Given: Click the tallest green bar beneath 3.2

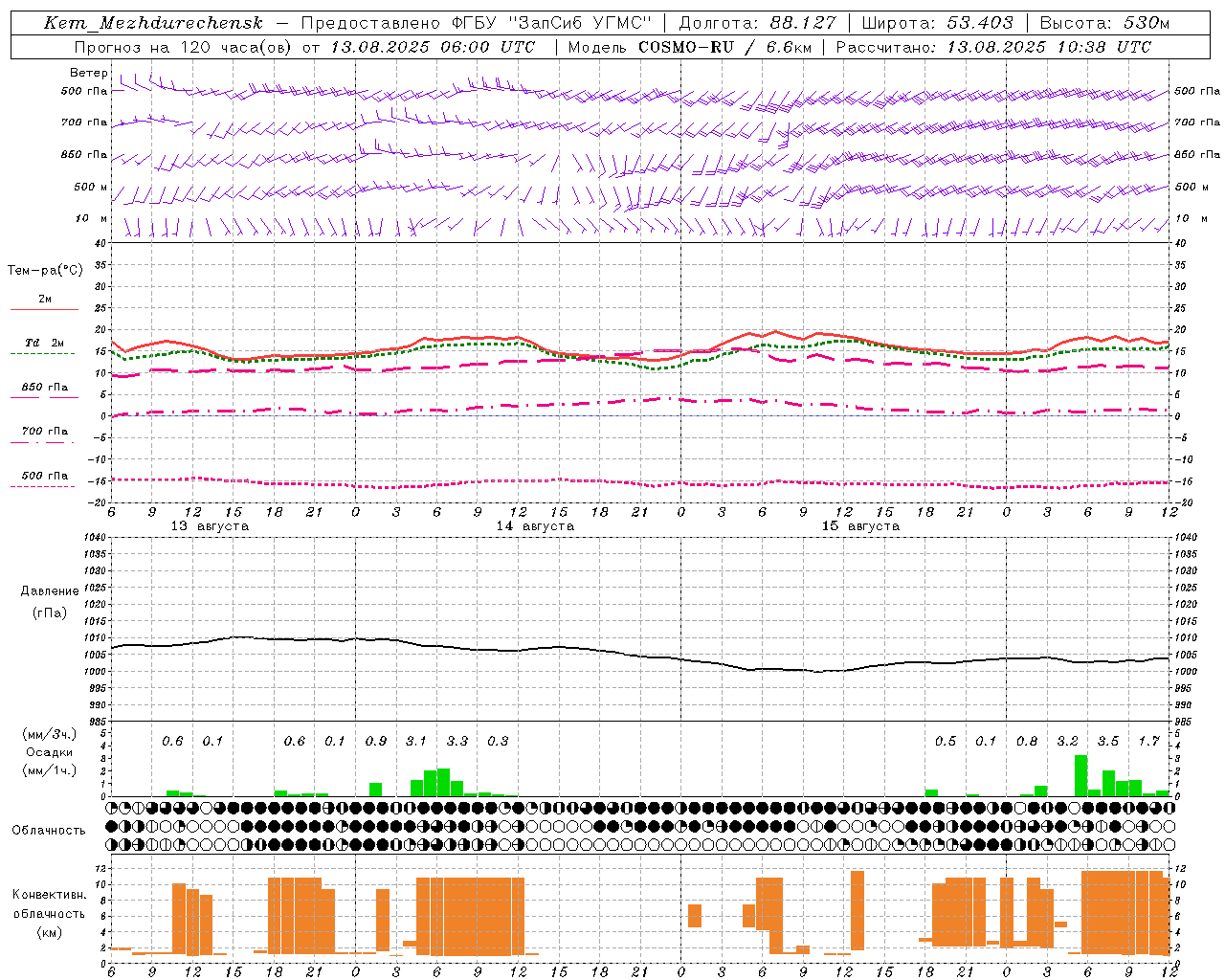Looking at the screenshot, I should tap(1080, 776).
